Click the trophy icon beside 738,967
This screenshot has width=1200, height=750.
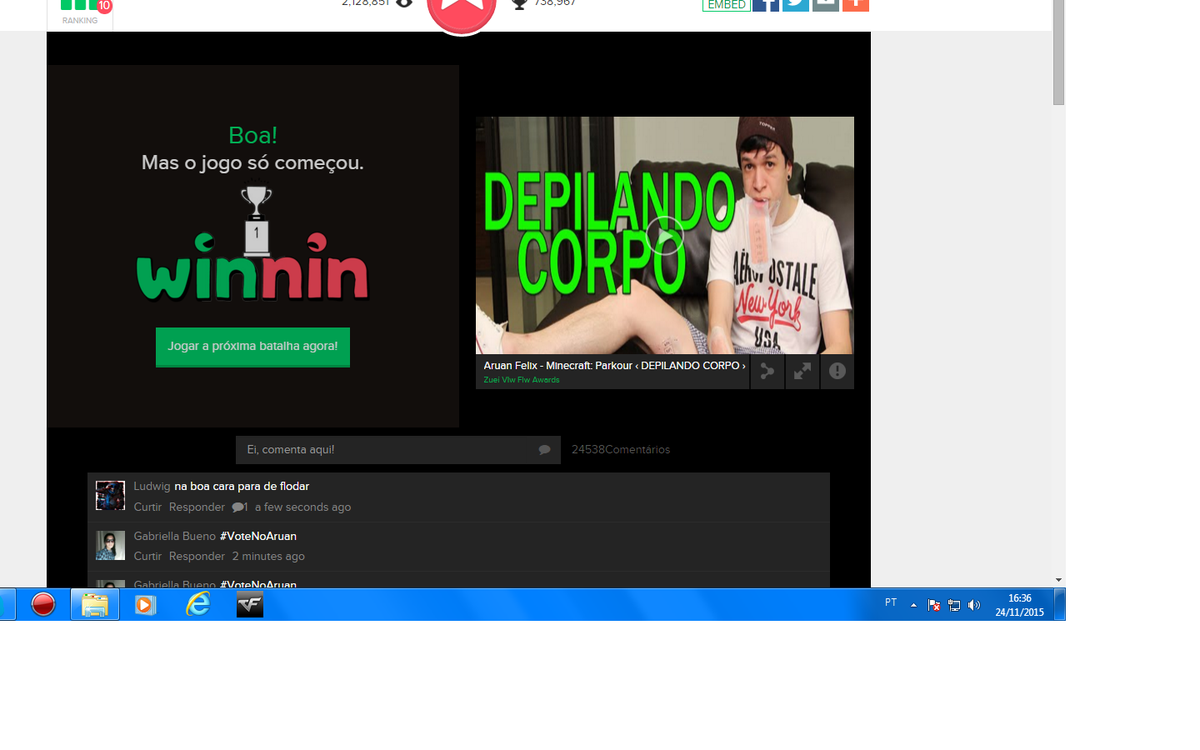519,3
